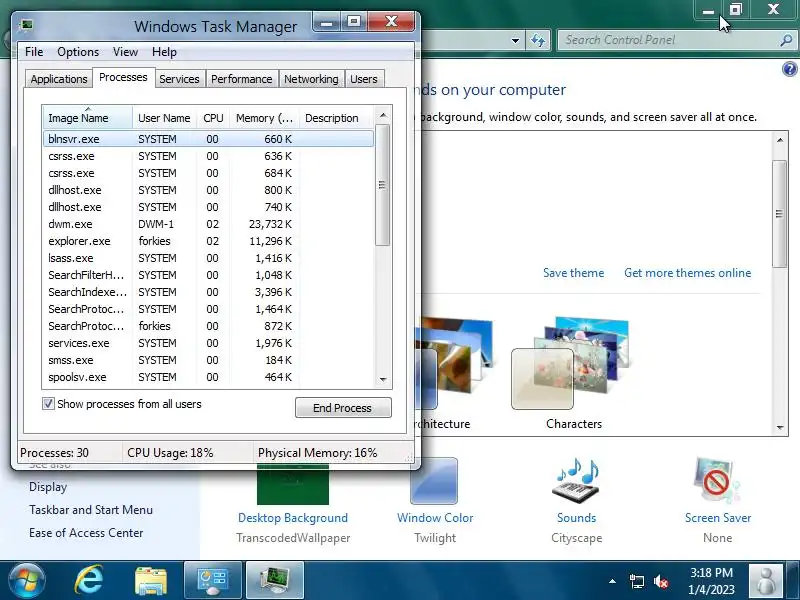
Task: Select the smss.exe process row
Action: [209, 360]
